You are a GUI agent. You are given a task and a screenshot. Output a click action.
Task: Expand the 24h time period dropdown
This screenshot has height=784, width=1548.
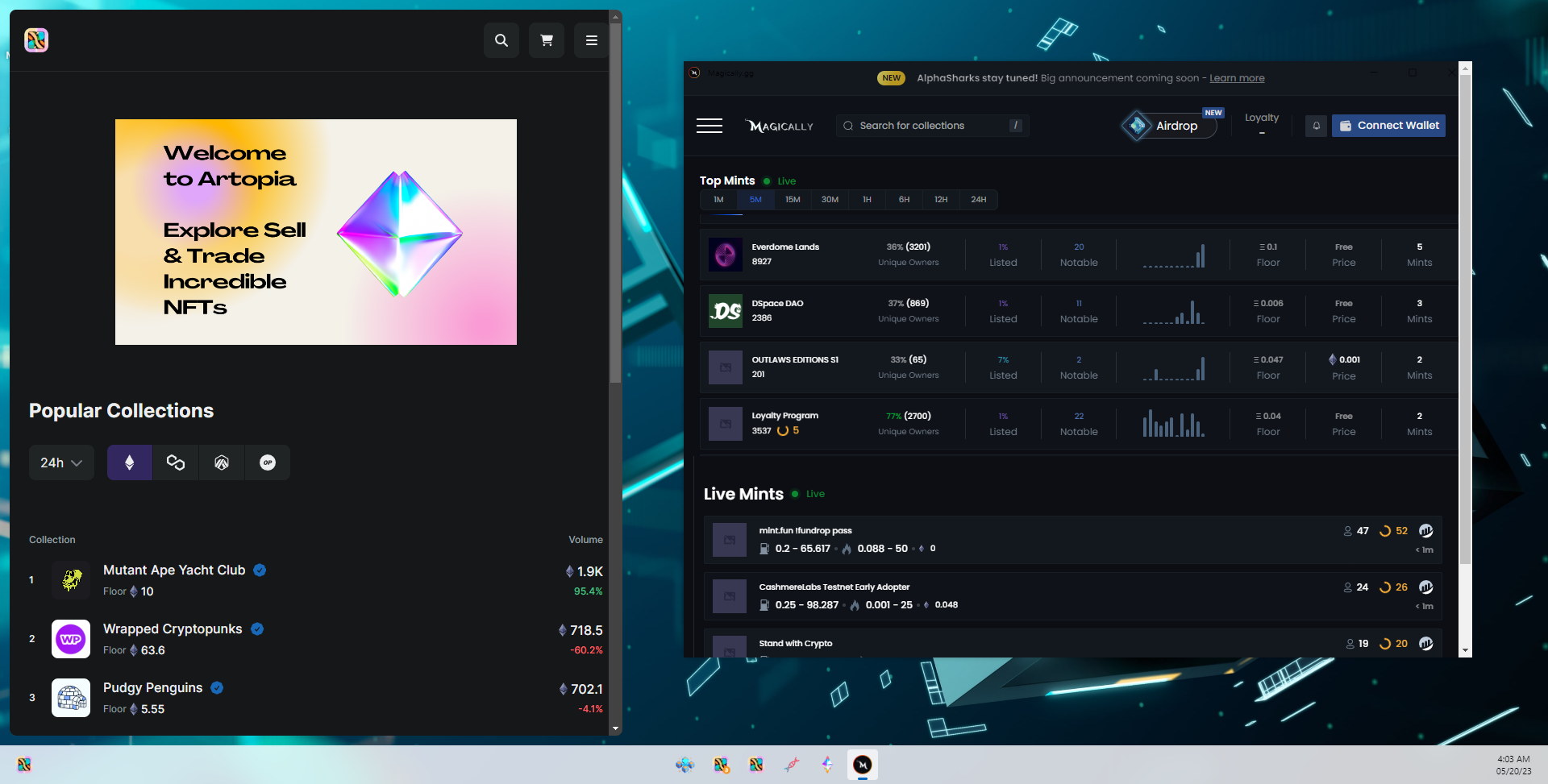click(x=61, y=463)
